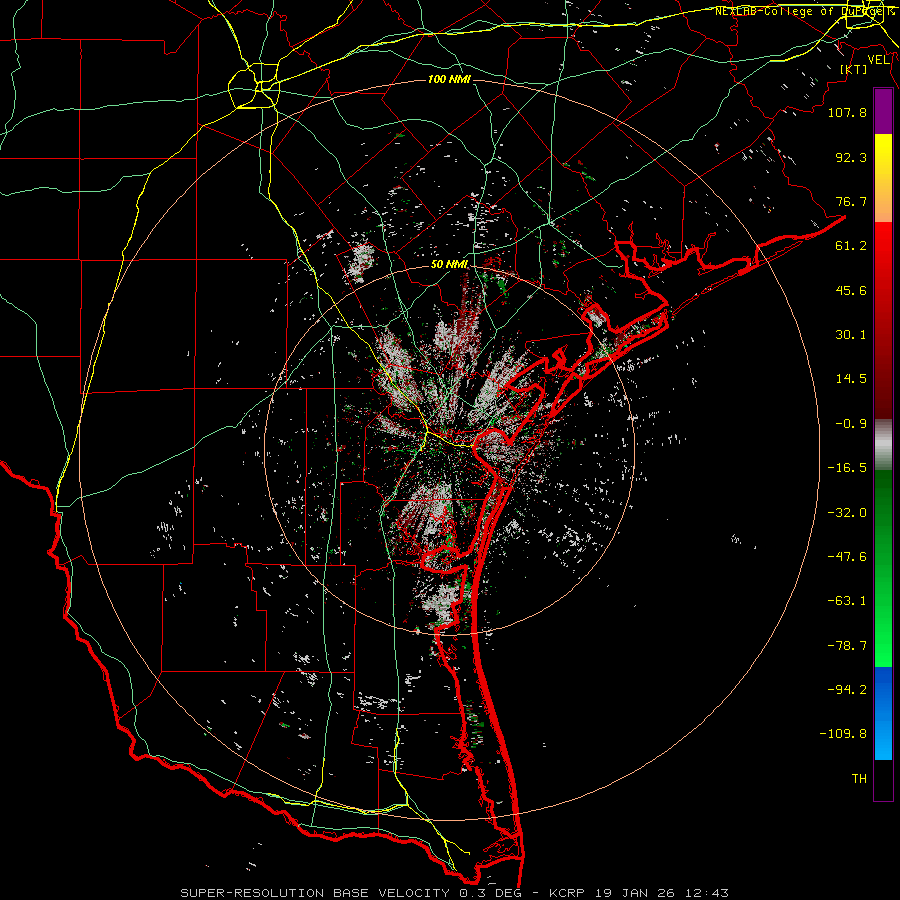This screenshot has height=900, width=900.
Task: Select the 76.7 velocity scale value
Action: (x=851, y=201)
